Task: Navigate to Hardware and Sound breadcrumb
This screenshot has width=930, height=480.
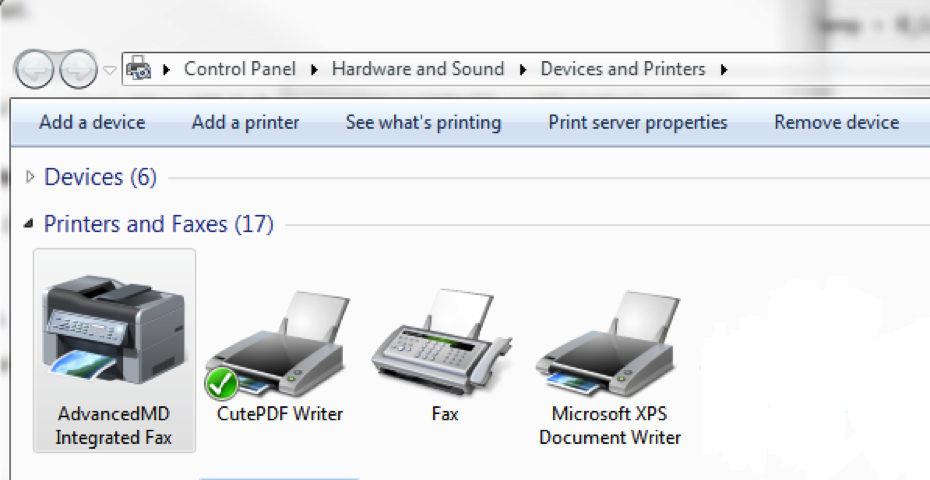Action: coord(418,69)
